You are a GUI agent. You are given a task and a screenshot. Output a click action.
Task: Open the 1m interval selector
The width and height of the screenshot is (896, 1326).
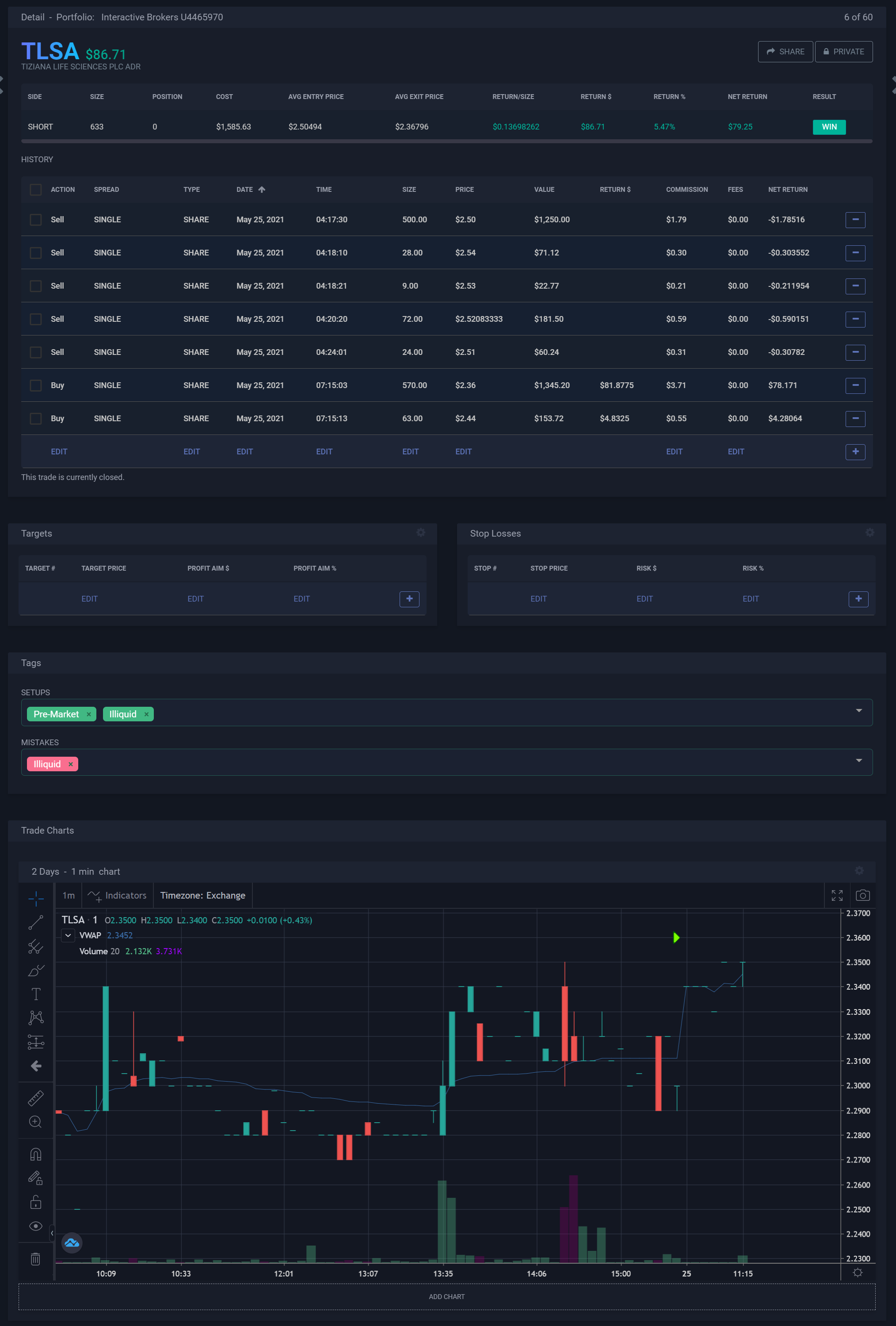coord(69,895)
